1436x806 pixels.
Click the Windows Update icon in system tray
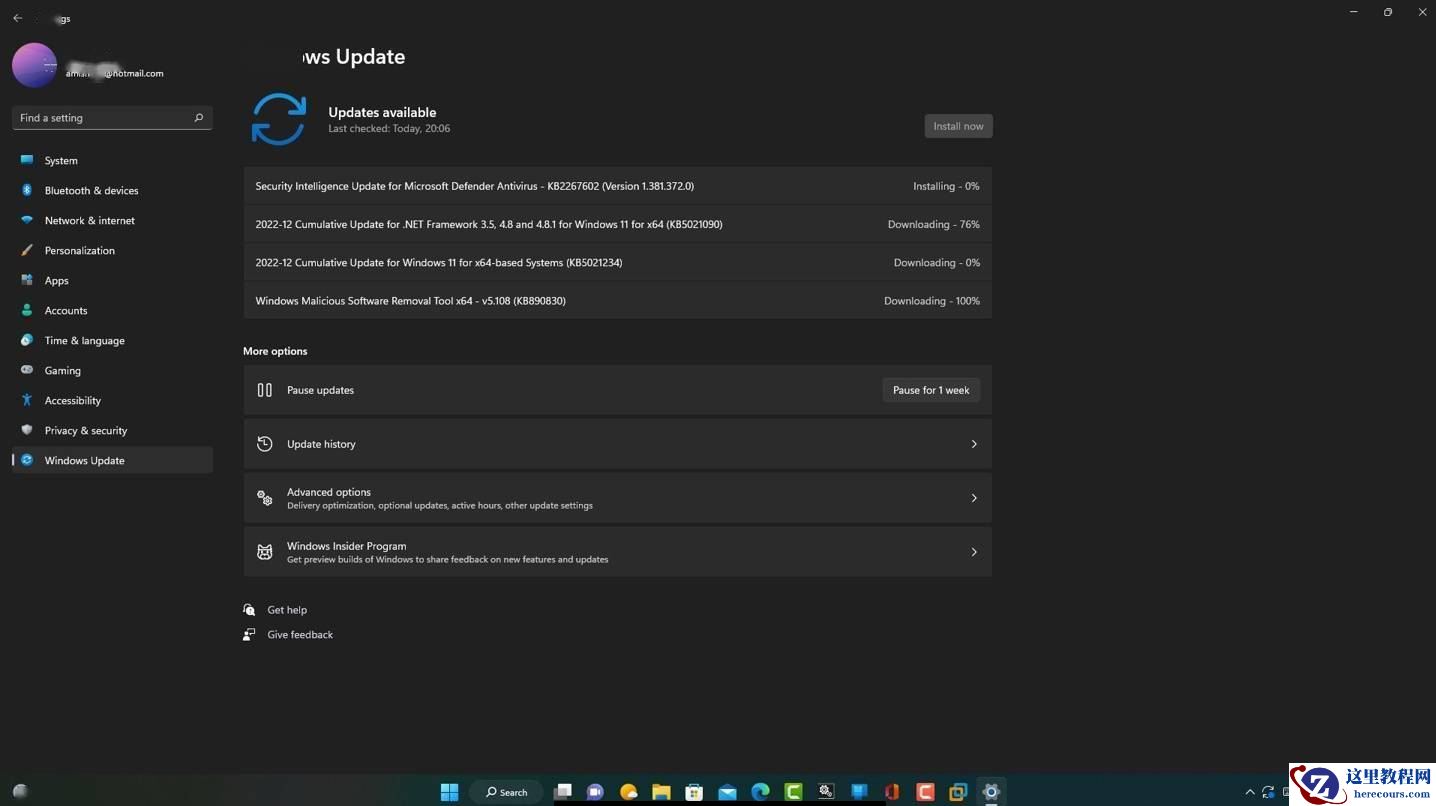(1268, 791)
